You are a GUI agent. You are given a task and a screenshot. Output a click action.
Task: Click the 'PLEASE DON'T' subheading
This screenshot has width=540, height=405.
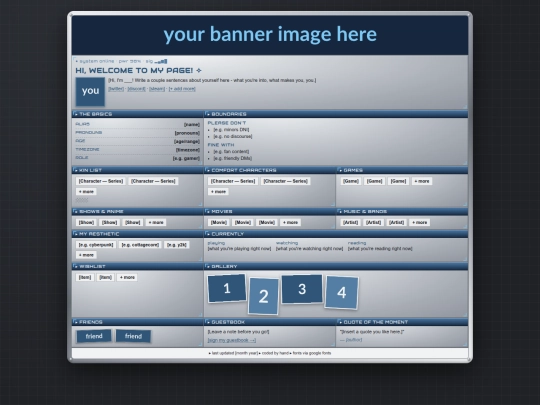pos(227,123)
